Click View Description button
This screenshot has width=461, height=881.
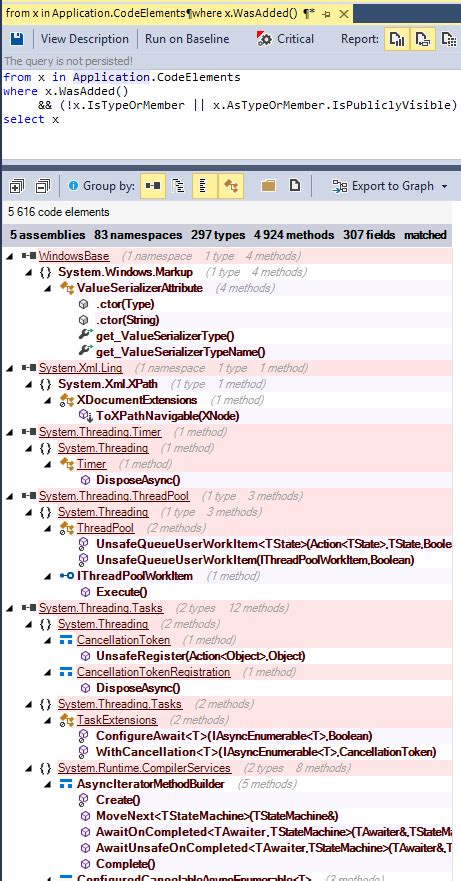point(85,39)
